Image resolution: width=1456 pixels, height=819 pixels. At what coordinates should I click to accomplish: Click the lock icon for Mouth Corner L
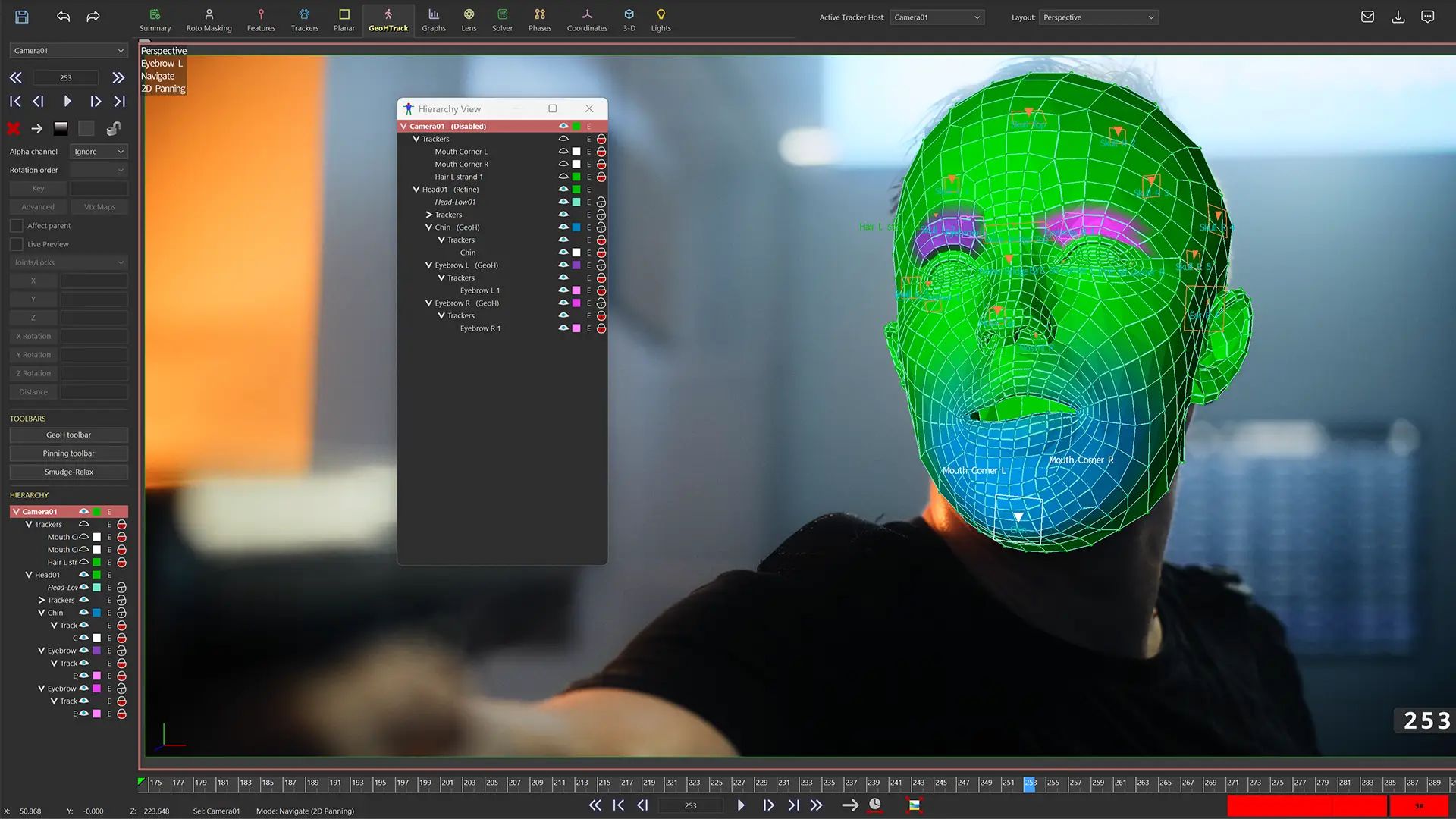tap(601, 152)
